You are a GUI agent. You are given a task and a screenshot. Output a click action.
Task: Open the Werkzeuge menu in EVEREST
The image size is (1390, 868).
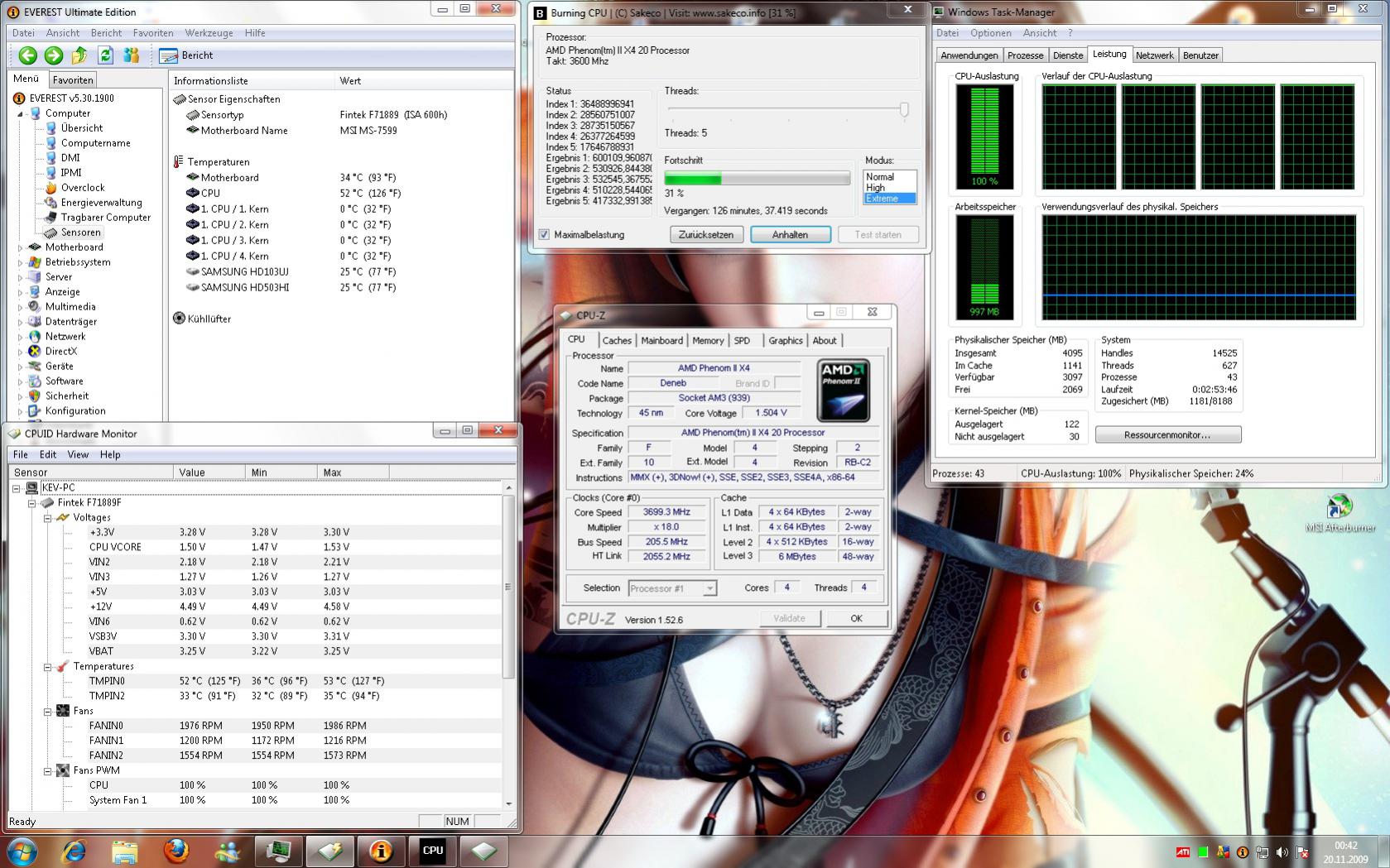209,33
